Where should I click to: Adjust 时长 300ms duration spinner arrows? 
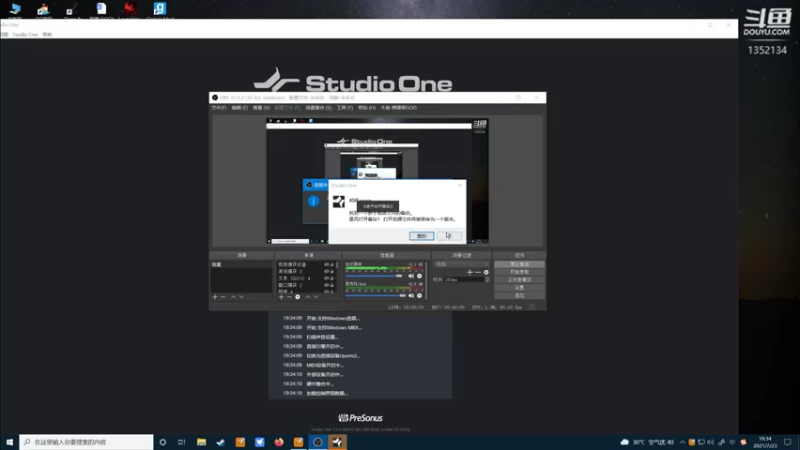click(x=487, y=280)
